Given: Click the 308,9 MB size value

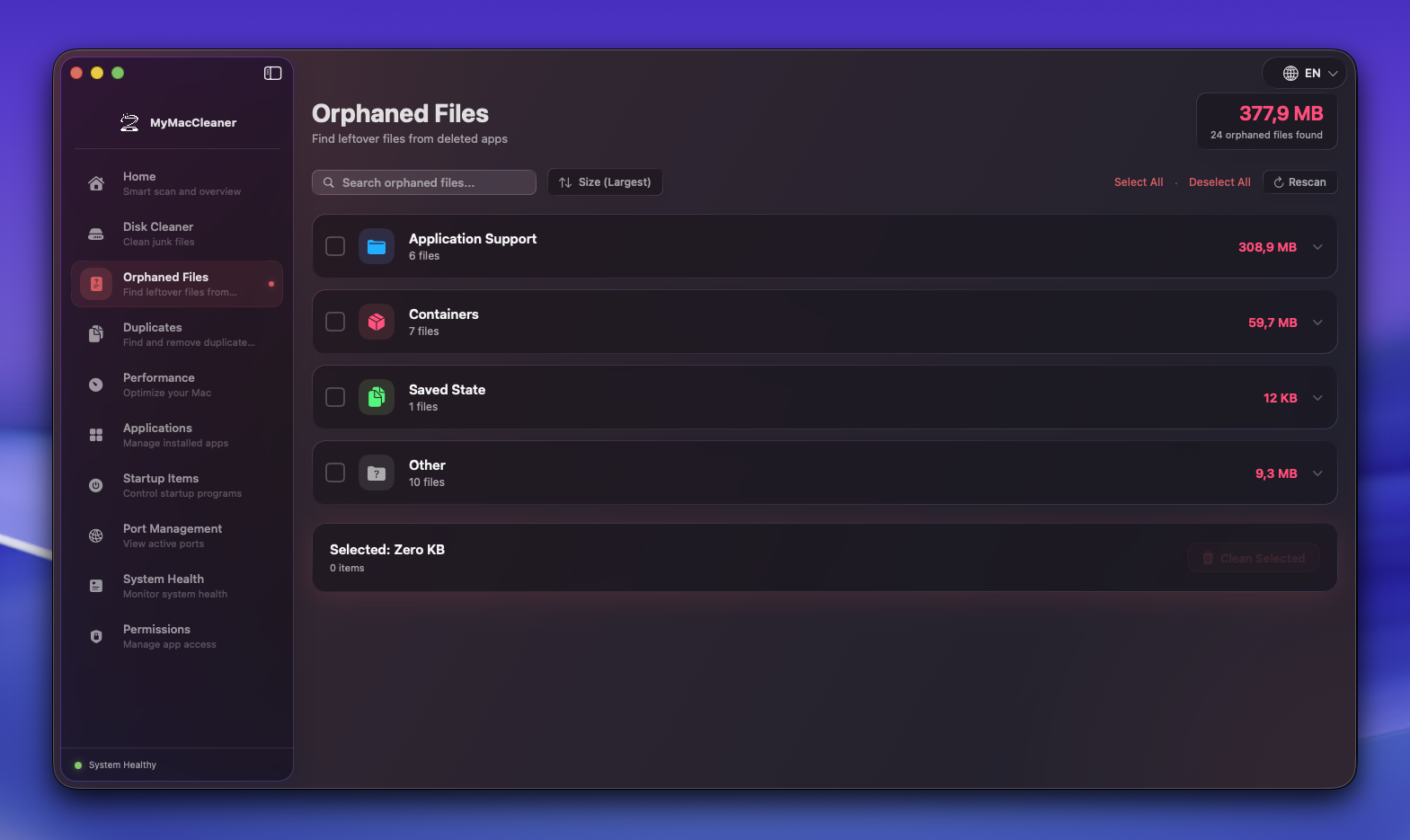Looking at the screenshot, I should (x=1267, y=247).
